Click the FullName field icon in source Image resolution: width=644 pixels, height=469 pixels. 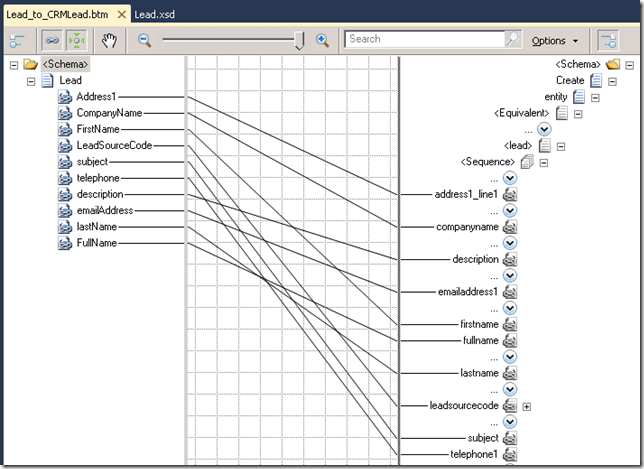point(65,243)
